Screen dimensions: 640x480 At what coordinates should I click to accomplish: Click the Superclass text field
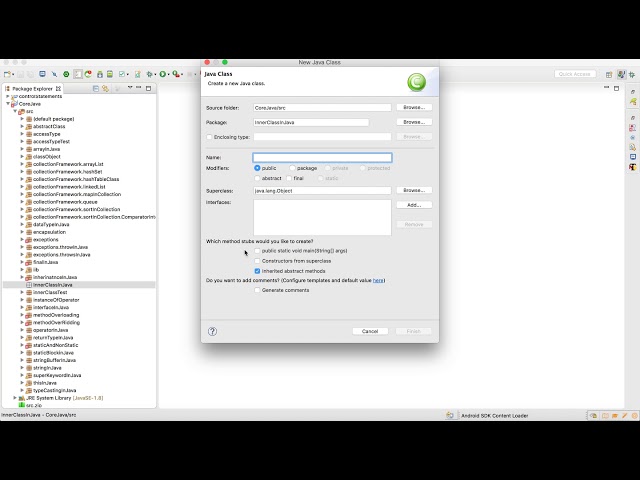322,191
